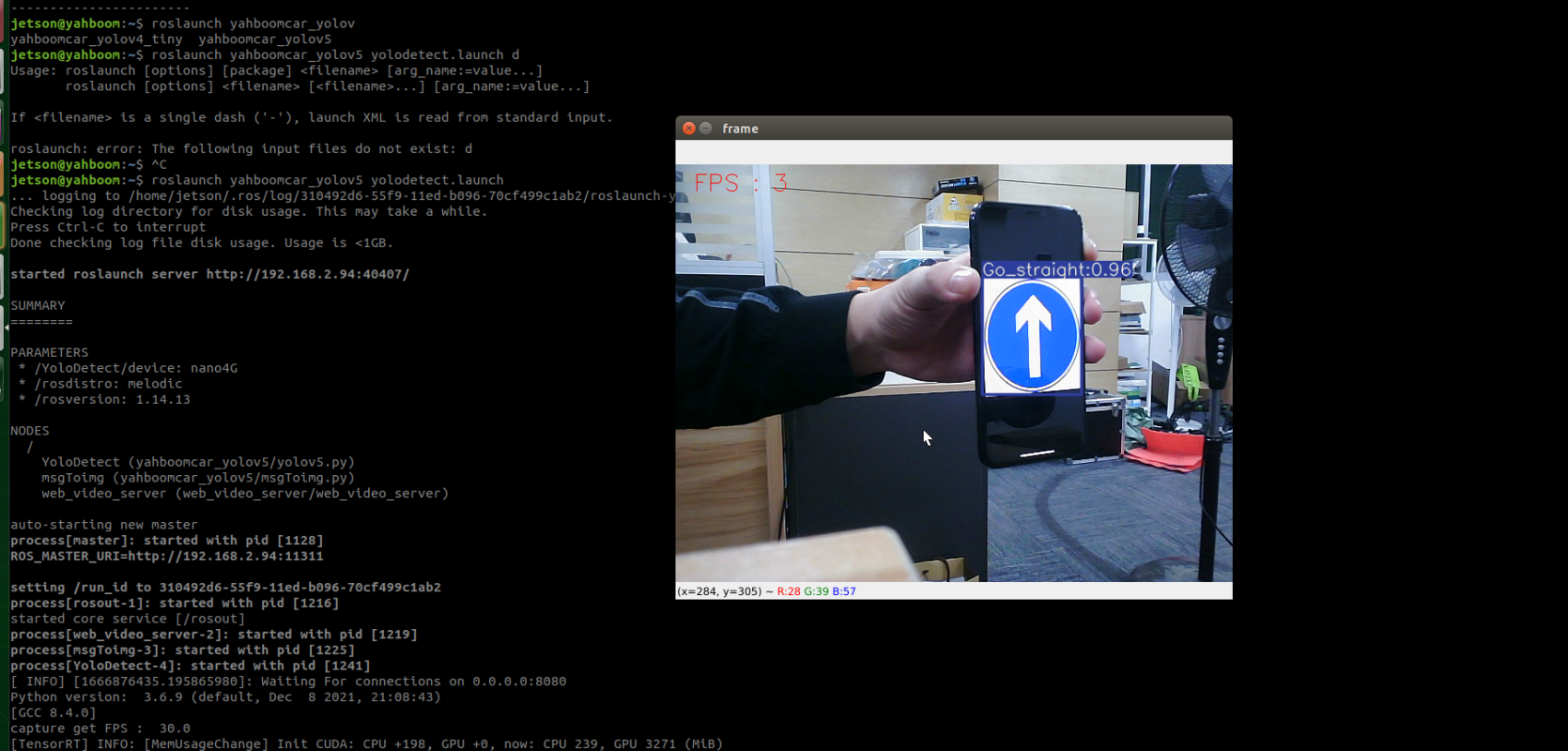Screen dimensions: 1568x751
Task: Click the B:57 blue value in status bar
Action: (x=844, y=591)
